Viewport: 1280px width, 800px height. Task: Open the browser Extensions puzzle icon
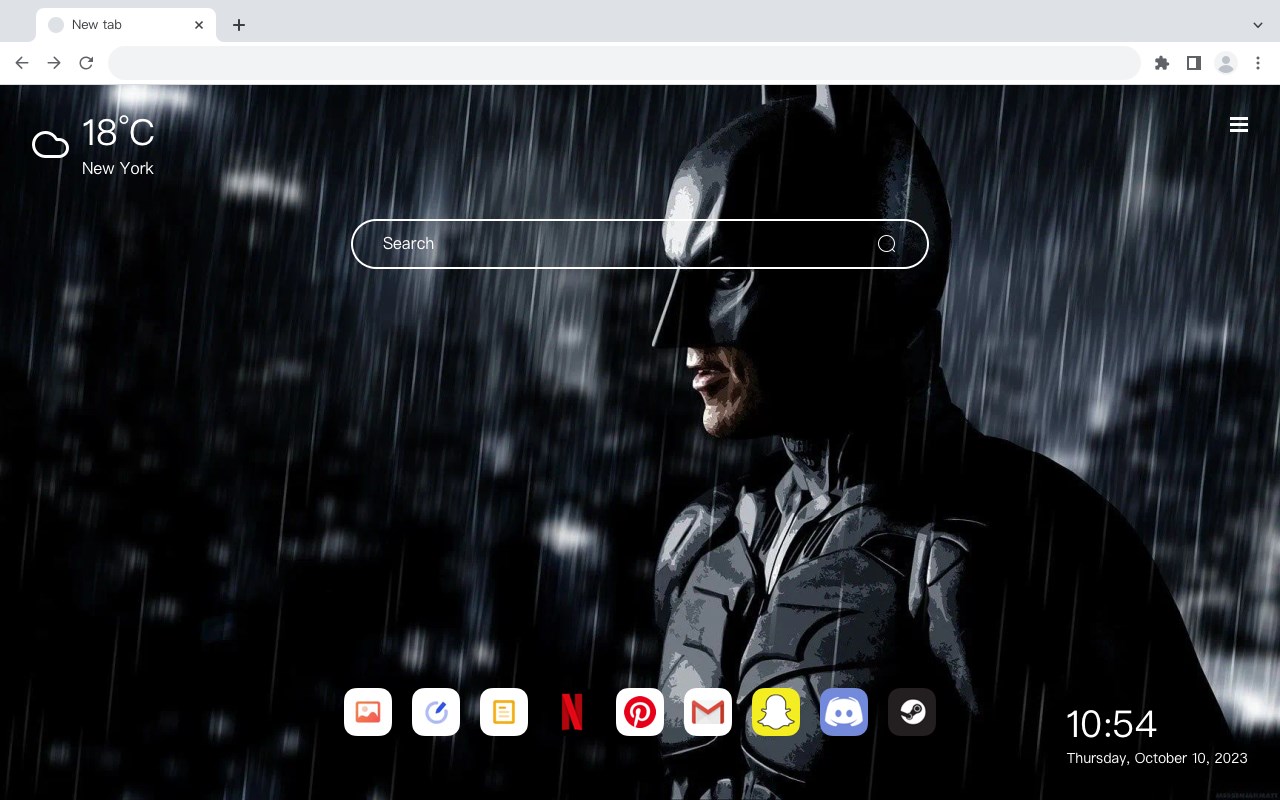pos(1161,63)
